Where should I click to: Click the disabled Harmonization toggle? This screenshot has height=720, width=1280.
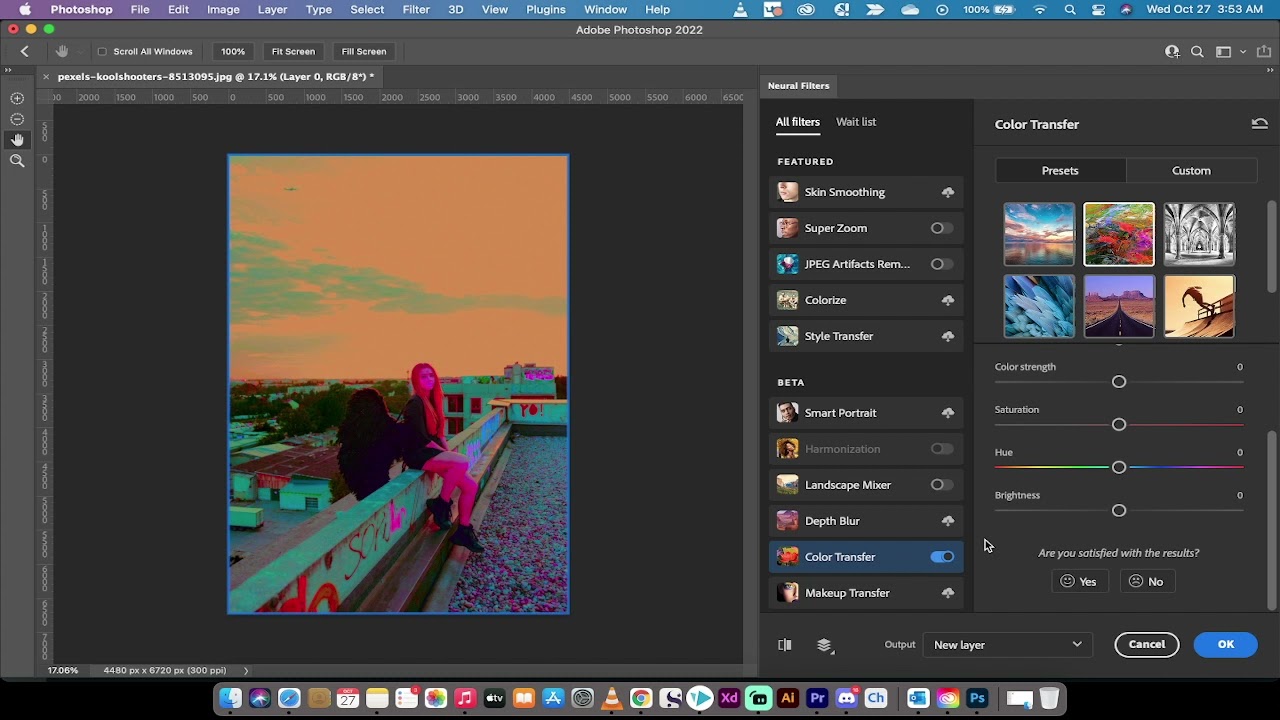(941, 449)
